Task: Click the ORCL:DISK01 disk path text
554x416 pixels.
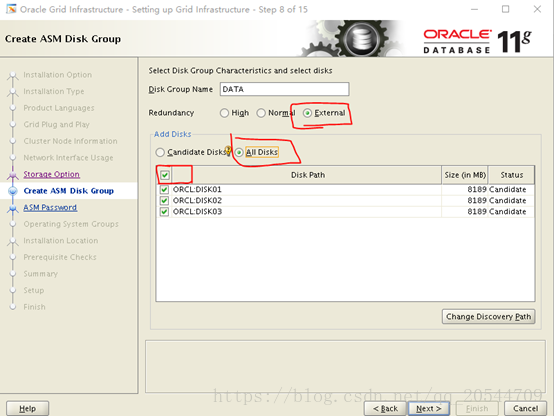Action: tap(197, 189)
